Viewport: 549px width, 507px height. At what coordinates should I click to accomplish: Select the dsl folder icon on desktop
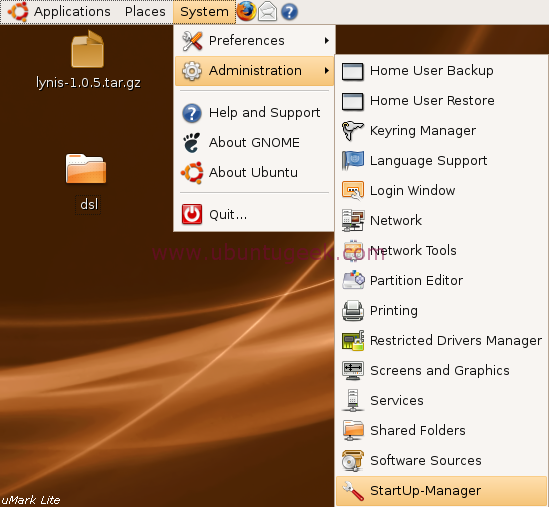(x=86, y=168)
